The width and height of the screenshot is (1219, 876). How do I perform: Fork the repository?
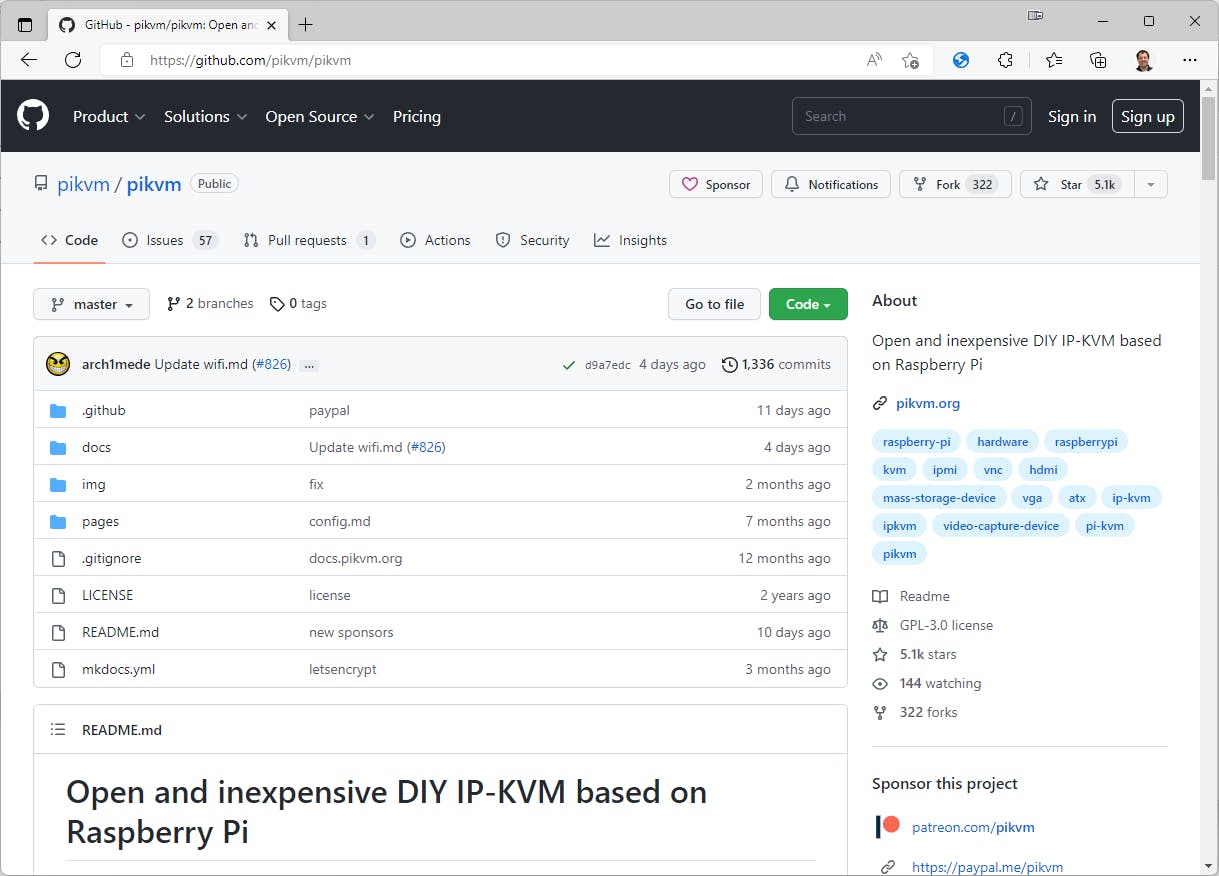click(955, 184)
